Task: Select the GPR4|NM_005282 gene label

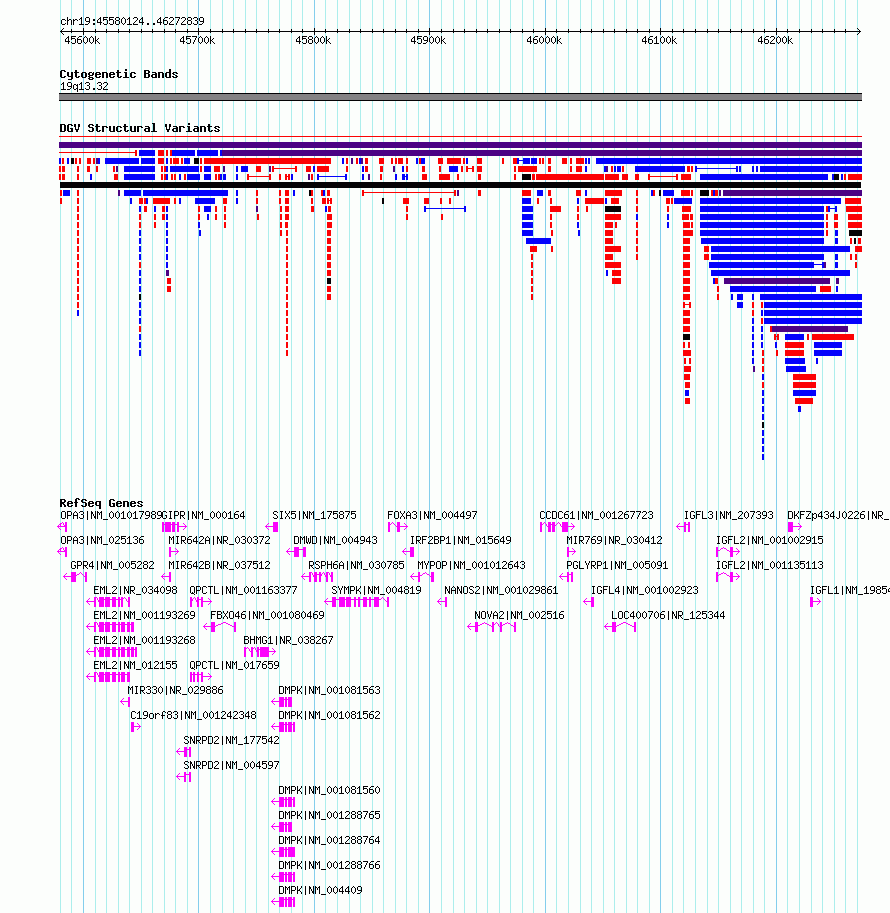Action: click(x=112, y=565)
